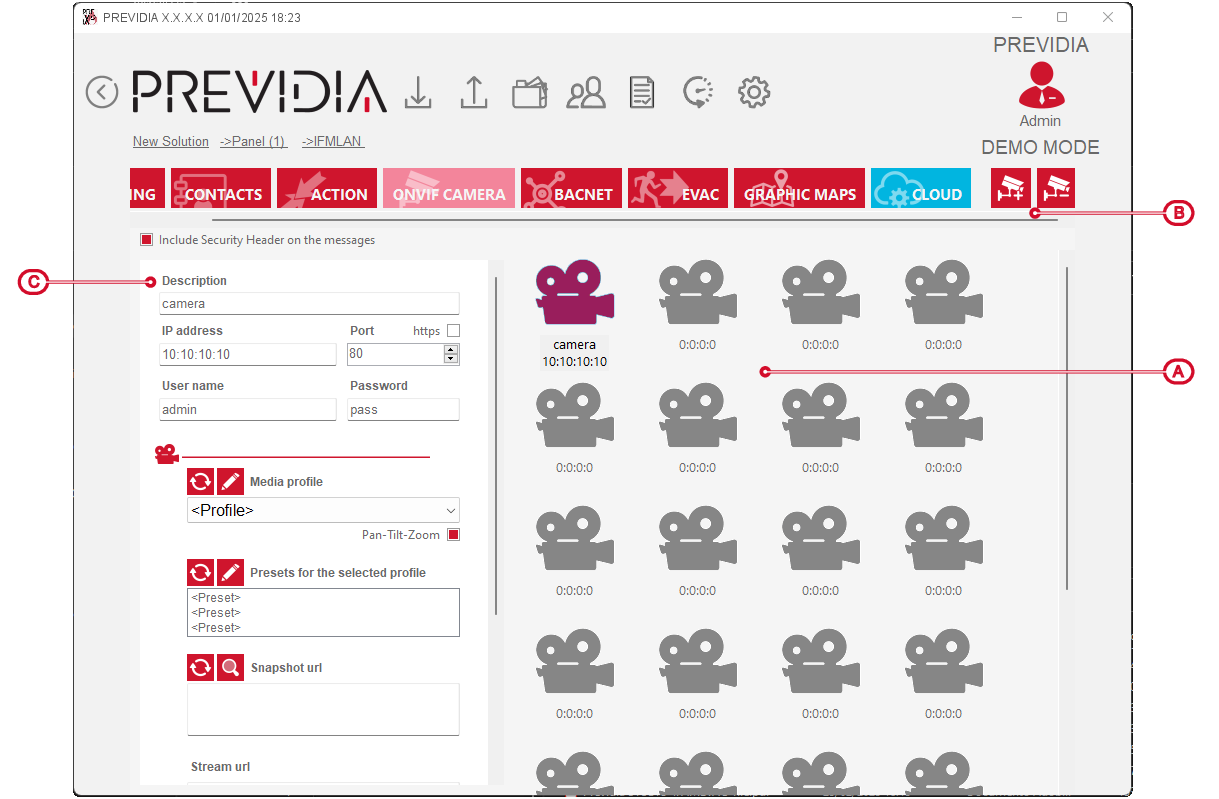Image resolution: width=1219 pixels, height=799 pixels.
Task: Click the download arrow icon in header
Action: click(x=418, y=92)
